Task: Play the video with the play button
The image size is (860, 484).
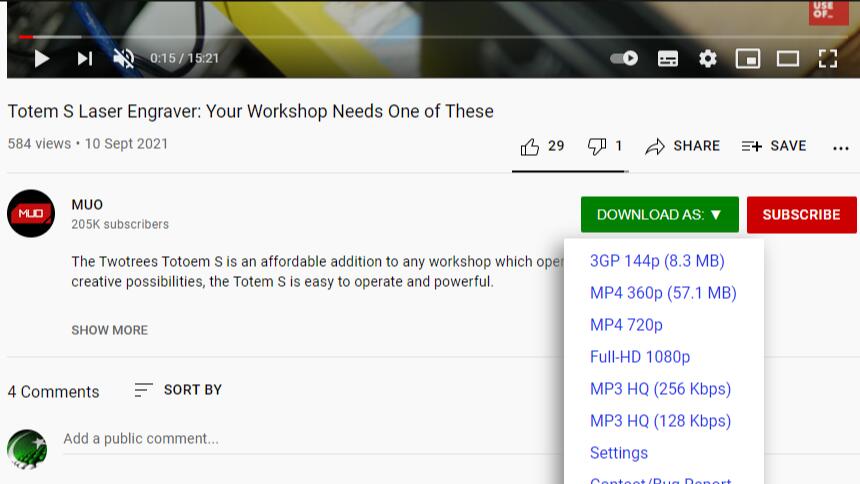Action: [41, 58]
